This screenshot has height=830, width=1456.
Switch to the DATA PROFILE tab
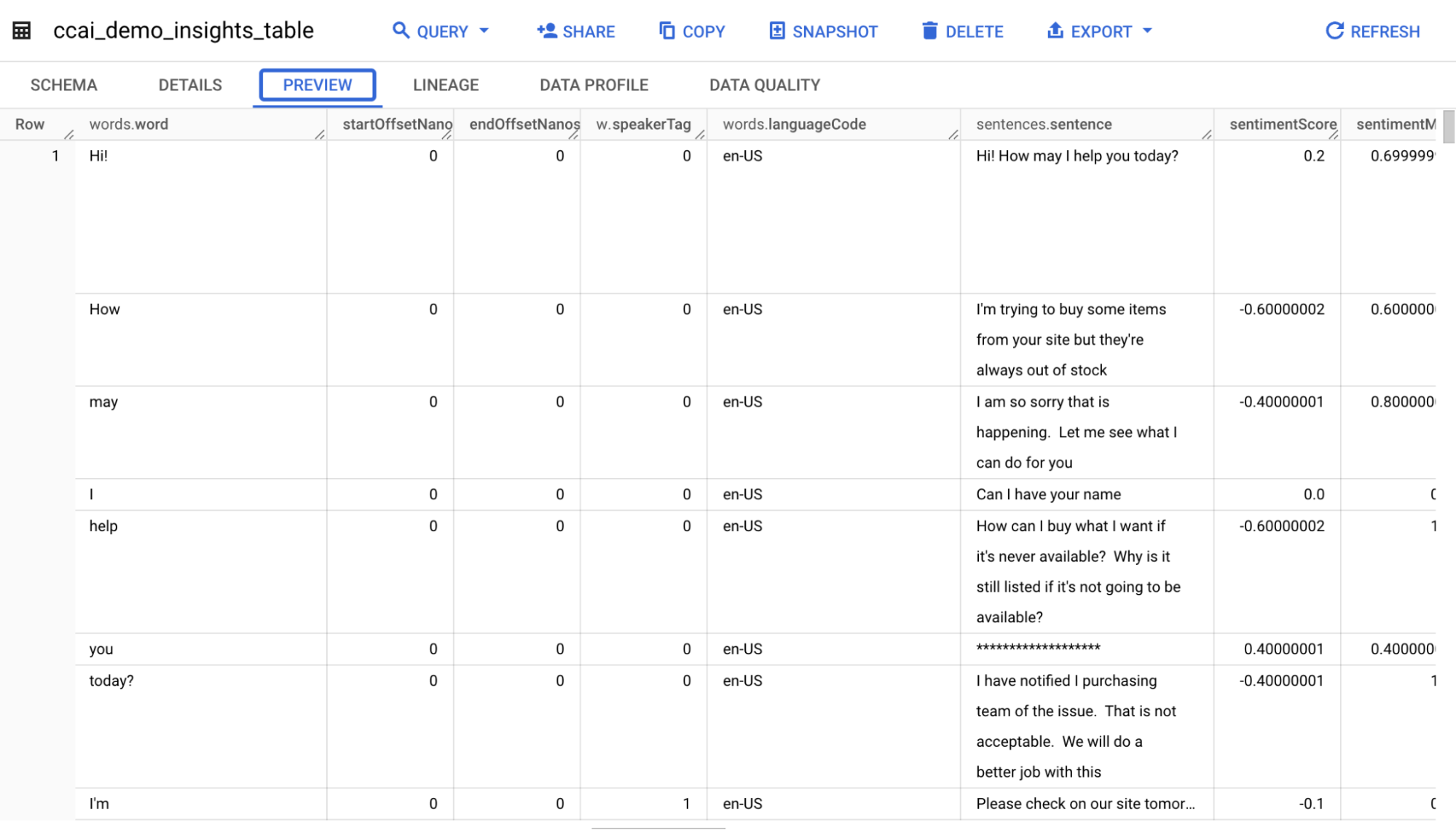(x=593, y=85)
